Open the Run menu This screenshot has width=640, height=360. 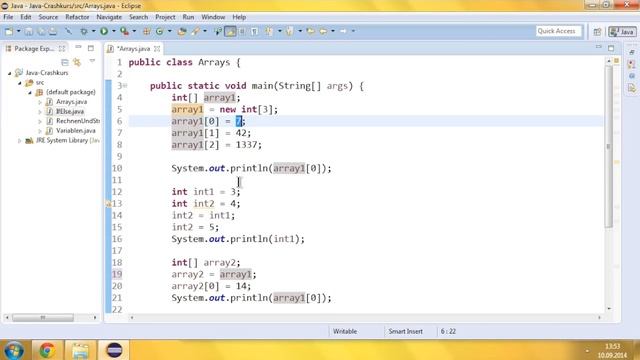click(188, 17)
